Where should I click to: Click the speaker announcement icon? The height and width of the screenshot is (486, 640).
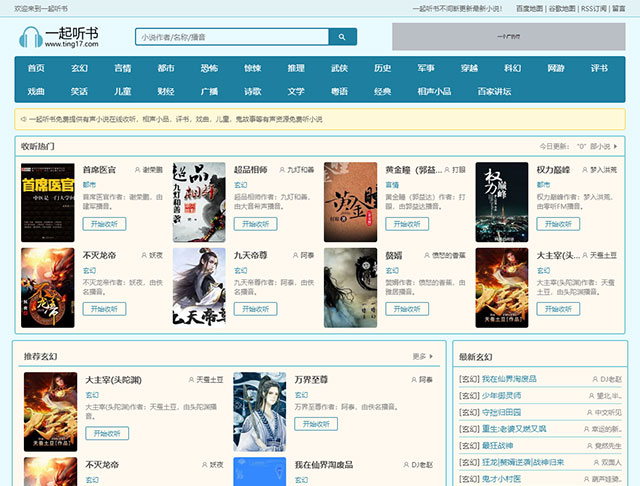click(23, 119)
